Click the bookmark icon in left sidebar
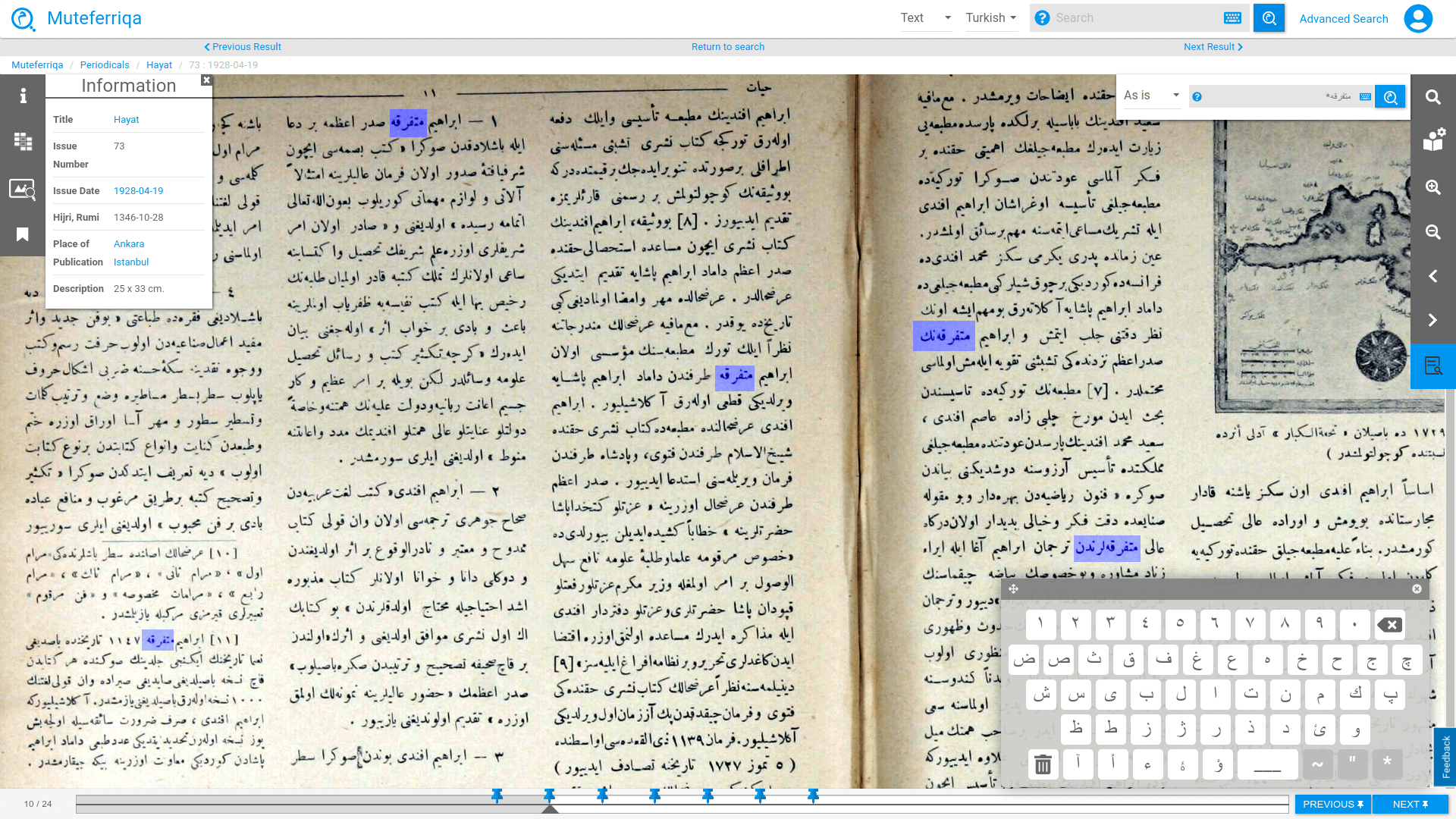Image resolution: width=1456 pixels, height=819 pixels. [23, 235]
